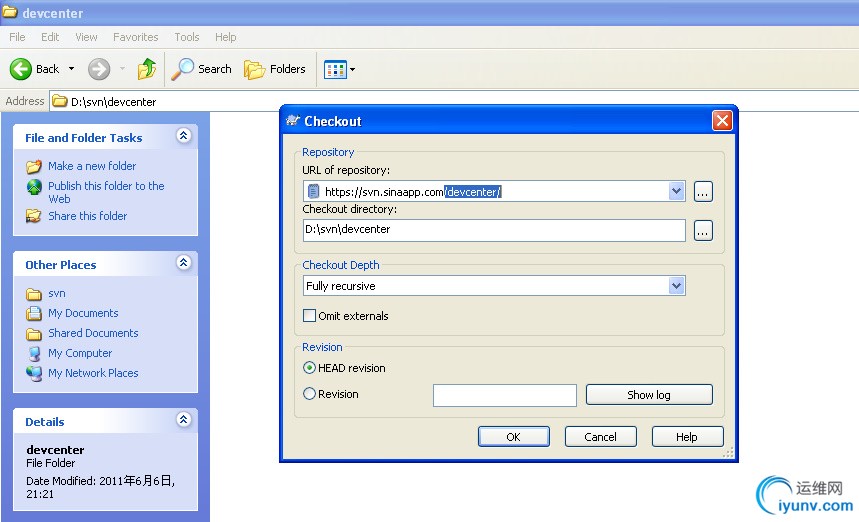Viewport: 859px width, 522px height.
Task: Open the View menu
Action: [86, 37]
